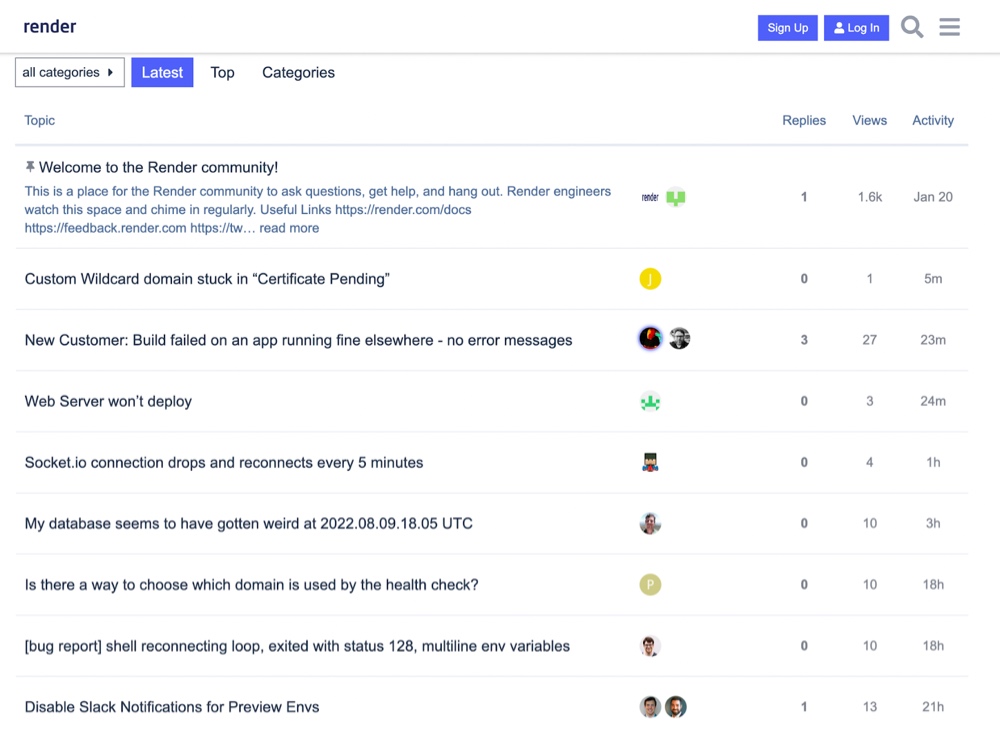Screen dimensions: 1000x730
Task: Sort topics by Activity column
Action: tap(932, 120)
